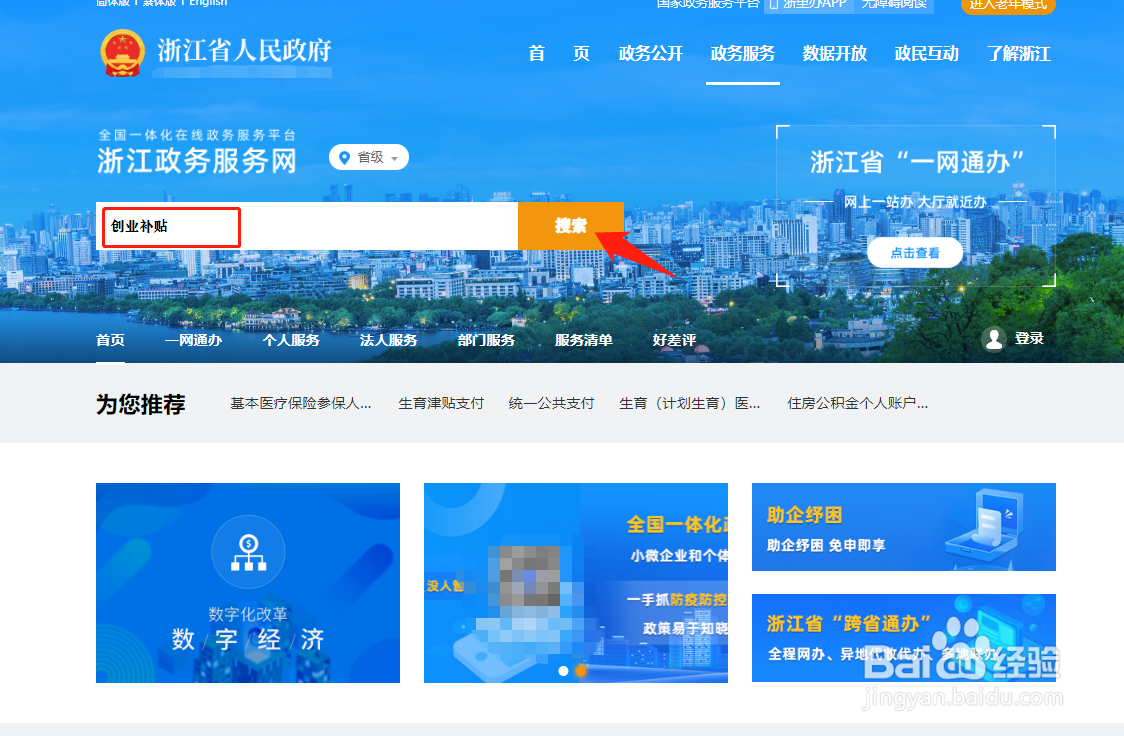The height and width of the screenshot is (736, 1124).
Task: Click the 点击查看 button
Action: click(x=914, y=252)
